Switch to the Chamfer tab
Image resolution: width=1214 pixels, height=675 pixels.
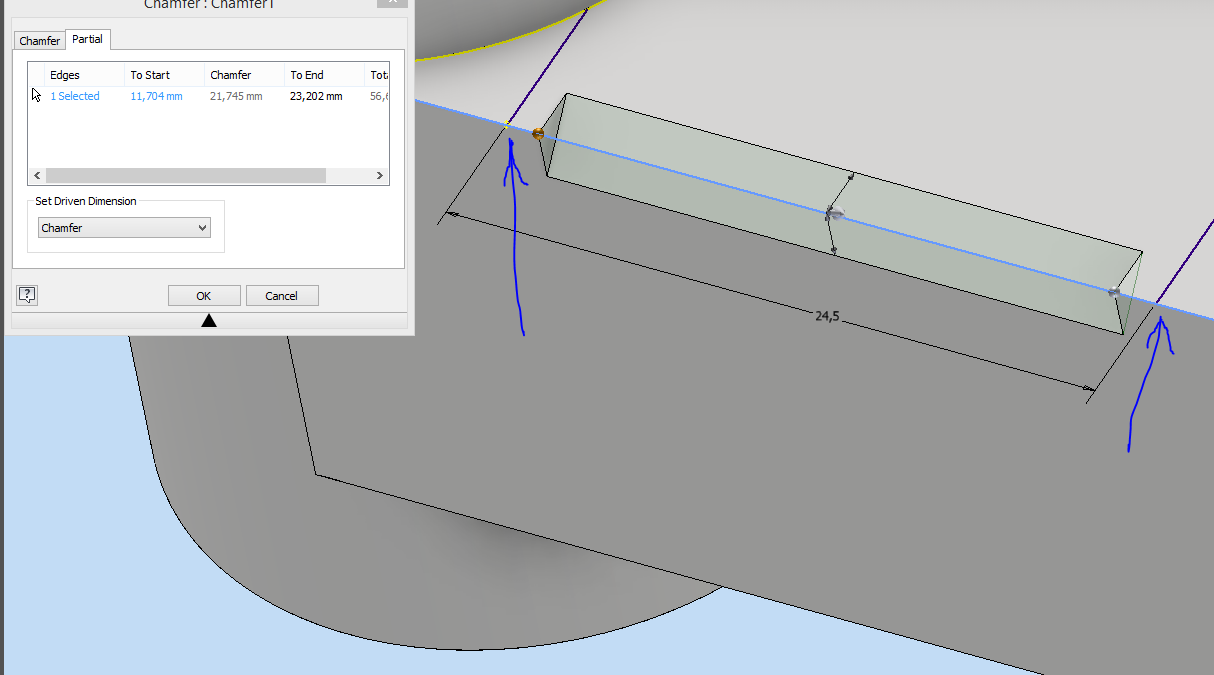point(38,40)
